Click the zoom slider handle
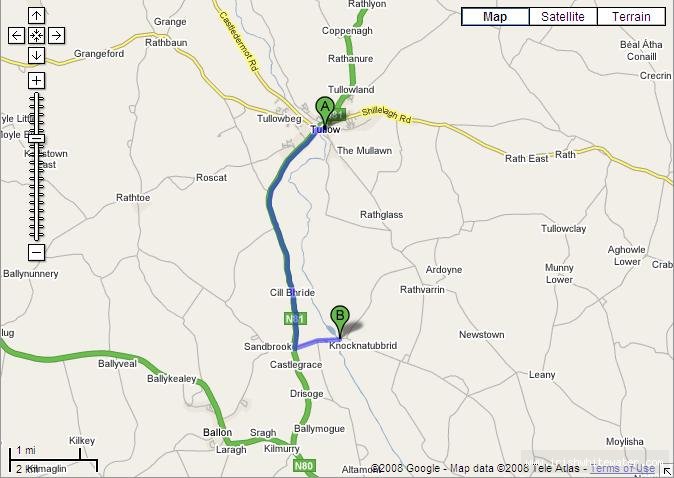The width and height of the screenshot is (674, 478). click(x=37, y=138)
